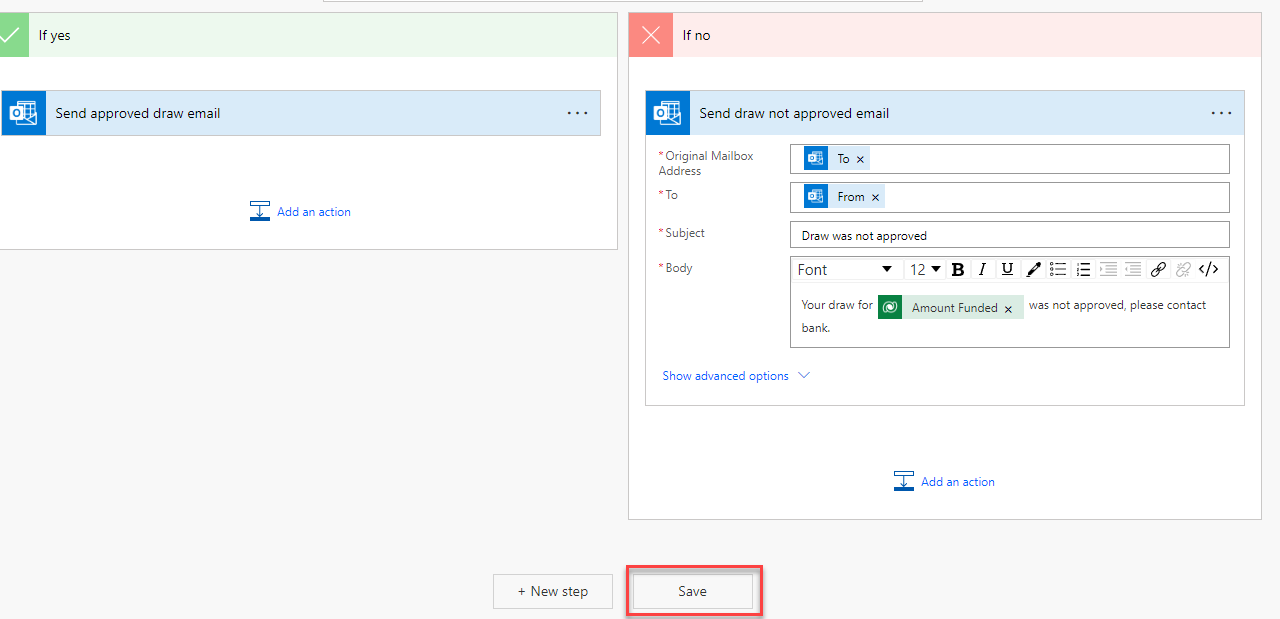Expand Show advanced options
This screenshot has height=619, width=1280.
tap(735, 376)
